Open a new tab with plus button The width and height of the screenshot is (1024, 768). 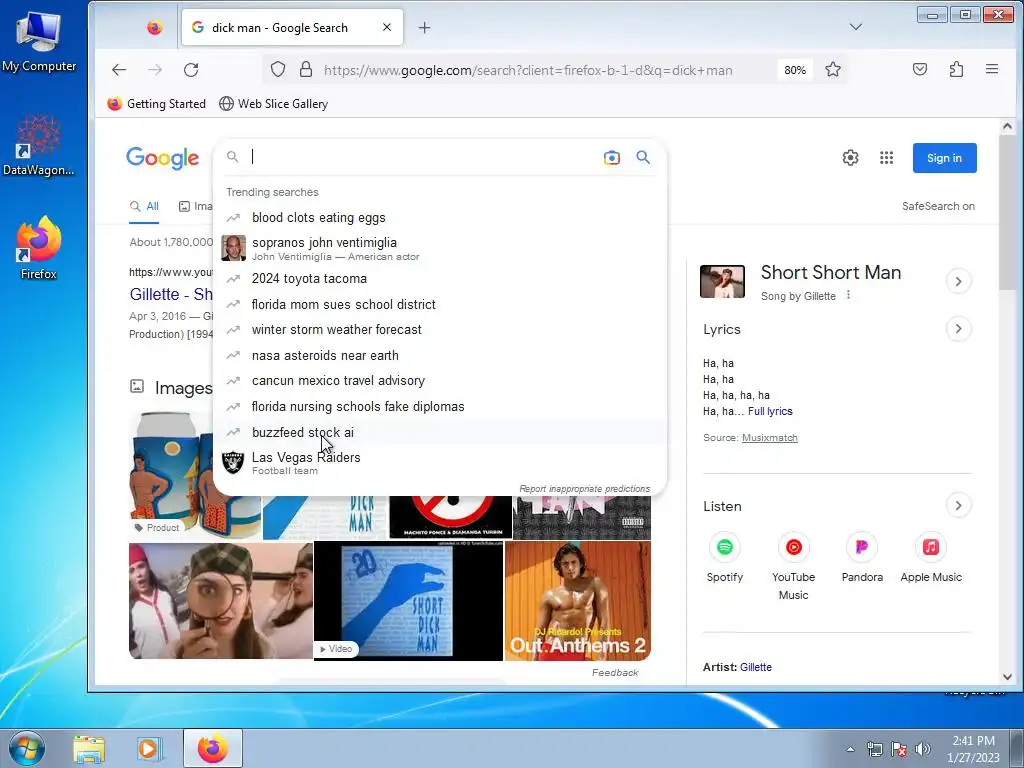[x=424, y=27]
